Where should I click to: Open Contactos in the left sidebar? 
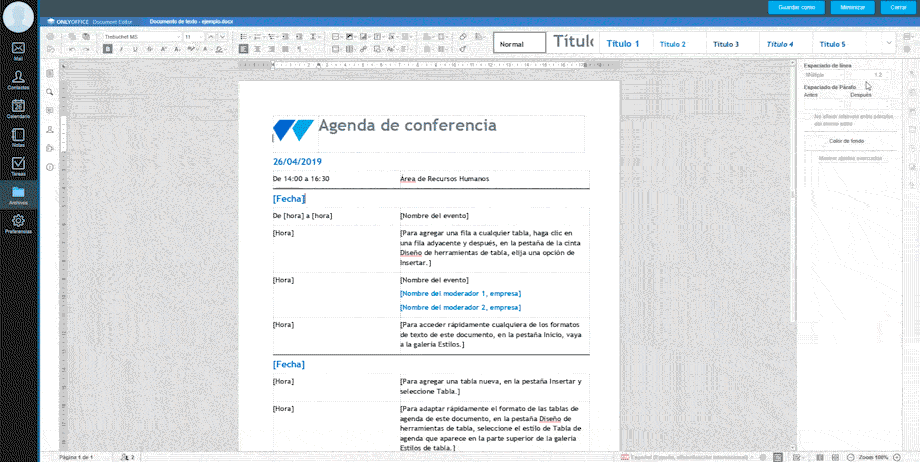pos(18,80)
